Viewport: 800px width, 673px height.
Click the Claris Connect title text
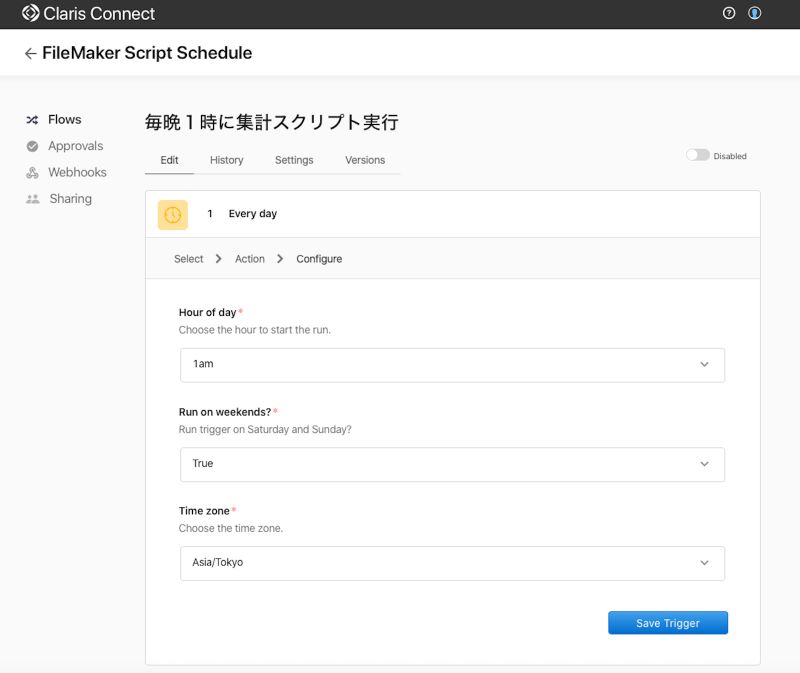[98, 14]
